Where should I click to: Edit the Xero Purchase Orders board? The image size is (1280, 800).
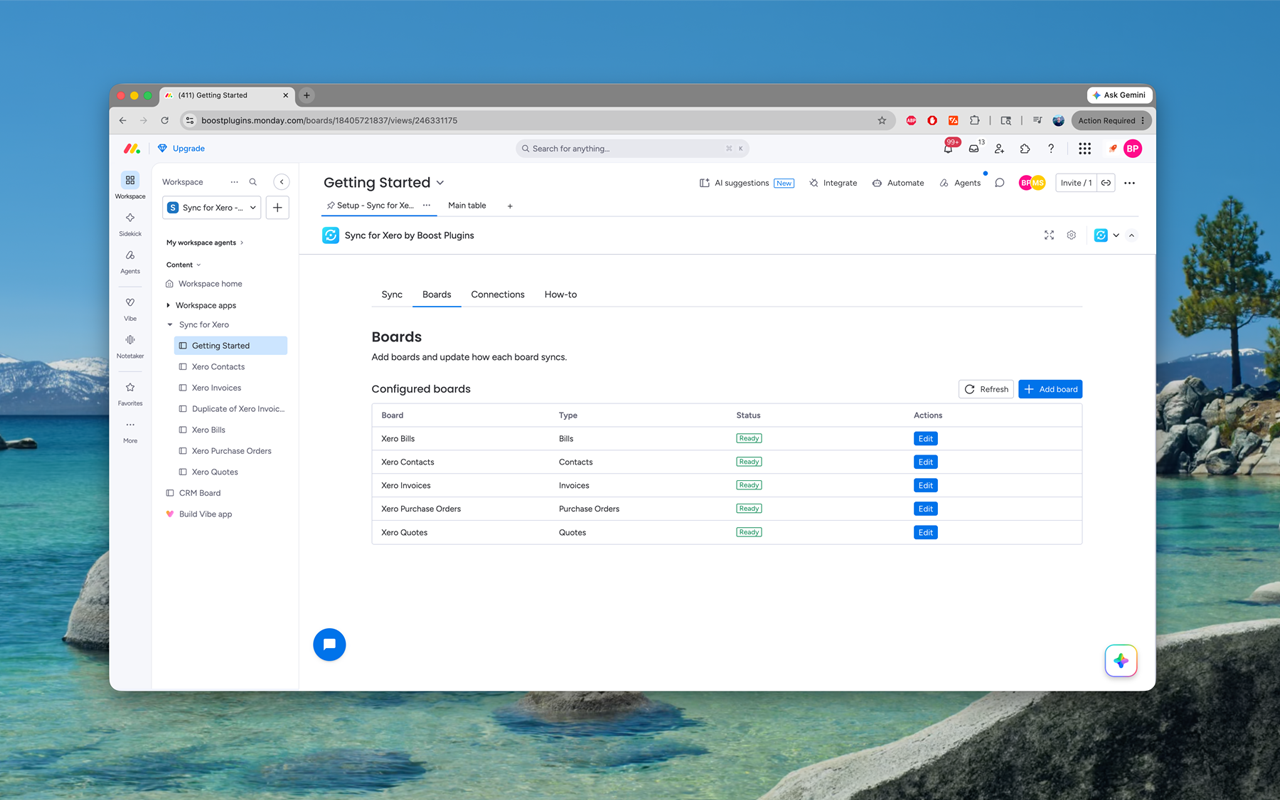click(926, 509)
